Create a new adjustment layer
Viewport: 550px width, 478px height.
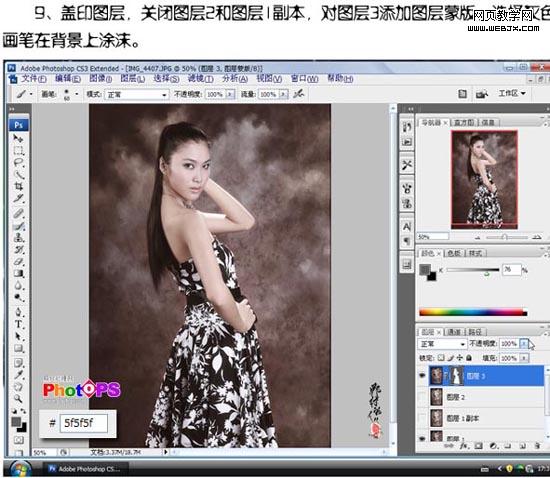(x=494, y=446)
